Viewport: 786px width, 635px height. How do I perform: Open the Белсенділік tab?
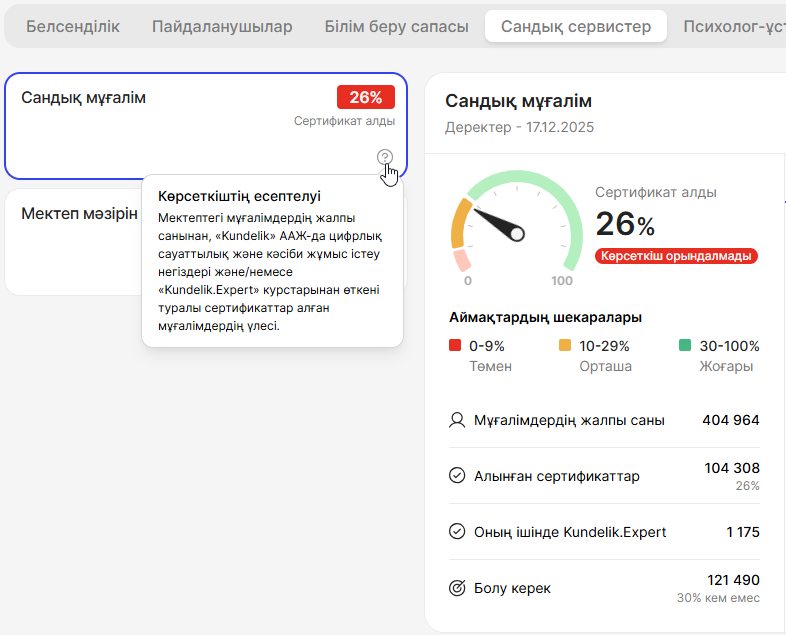72,26
